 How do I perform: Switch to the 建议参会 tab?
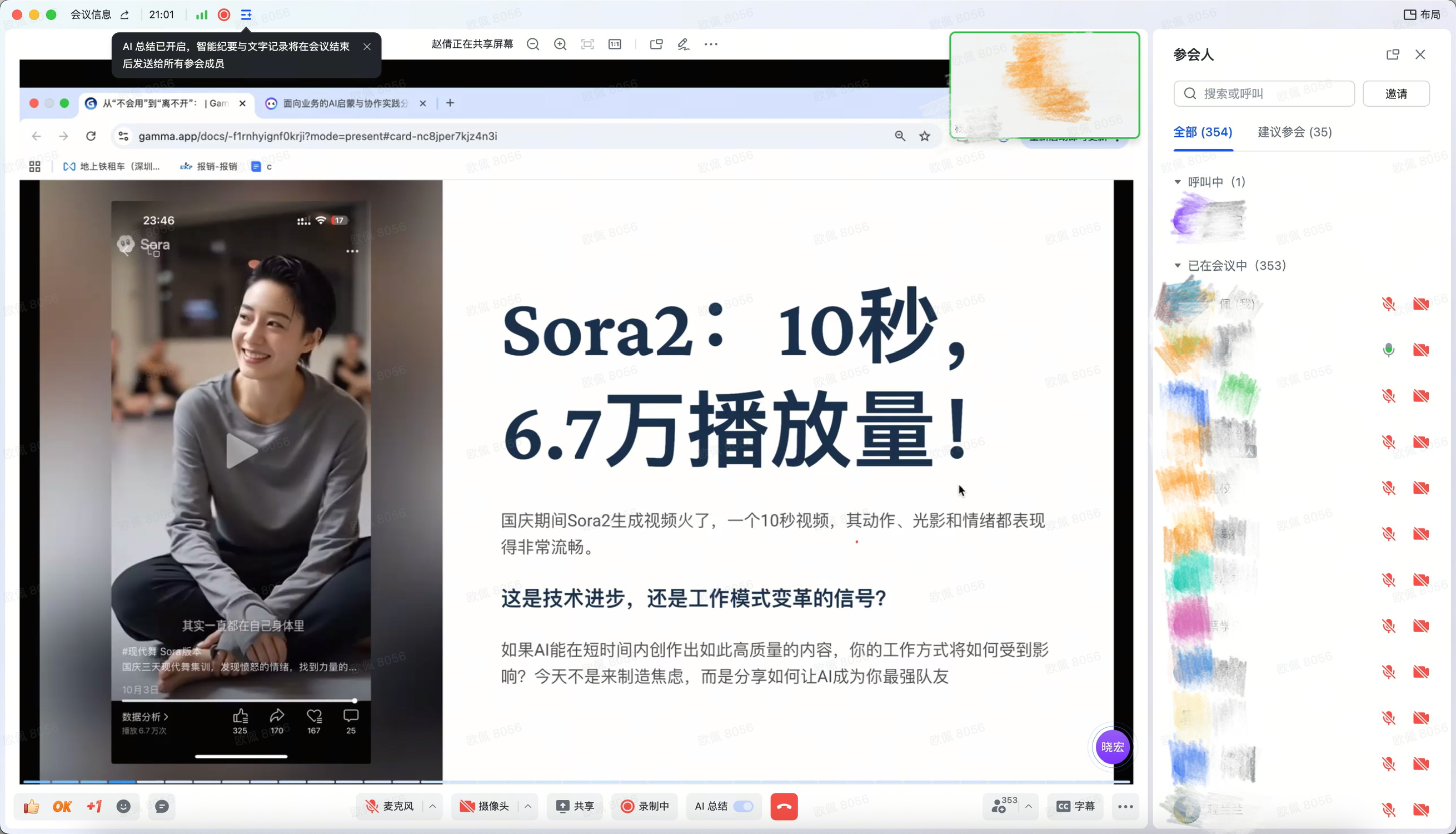point(1295,132)
